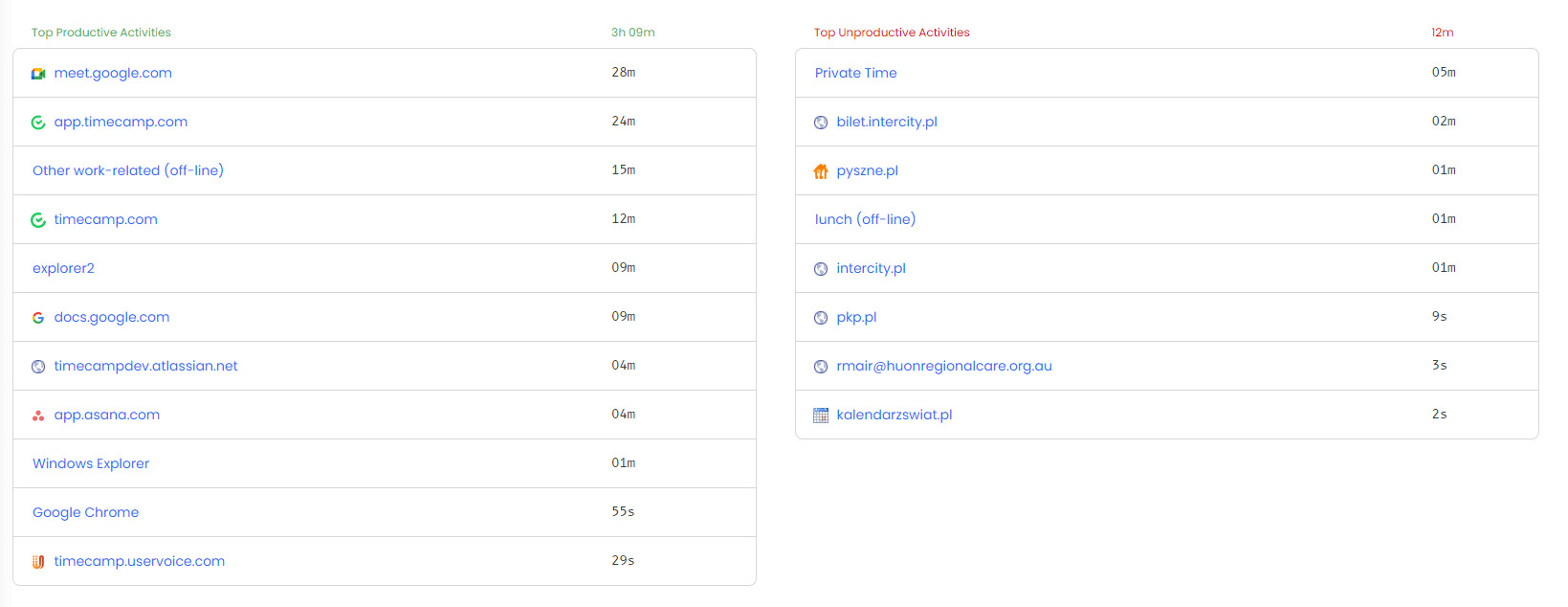
Task: Click the 12m duration for timecamp.com
Action: [x=624, y=218]
